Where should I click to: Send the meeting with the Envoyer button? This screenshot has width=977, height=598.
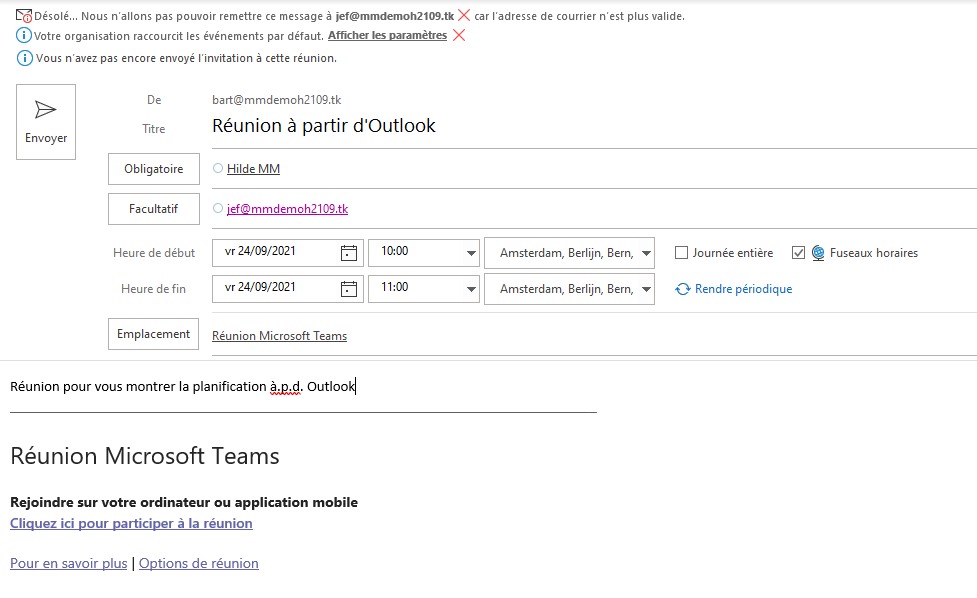(x=45, y=122)
